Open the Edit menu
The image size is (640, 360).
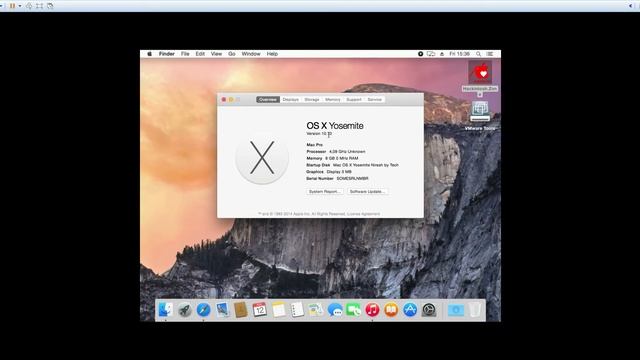(200, 54)
